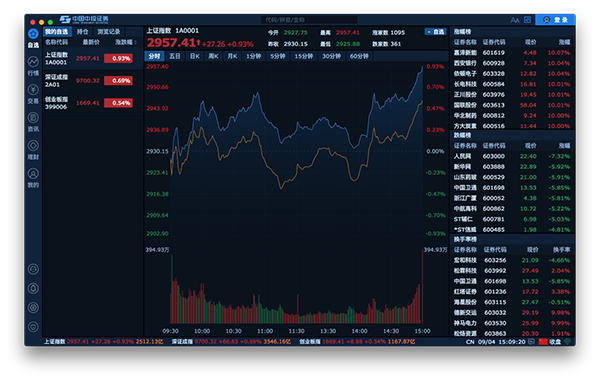This screenshot has height=381, width=600.
Task: Click the bottom-most circular sidebar icon
Action: click(33, 327)
